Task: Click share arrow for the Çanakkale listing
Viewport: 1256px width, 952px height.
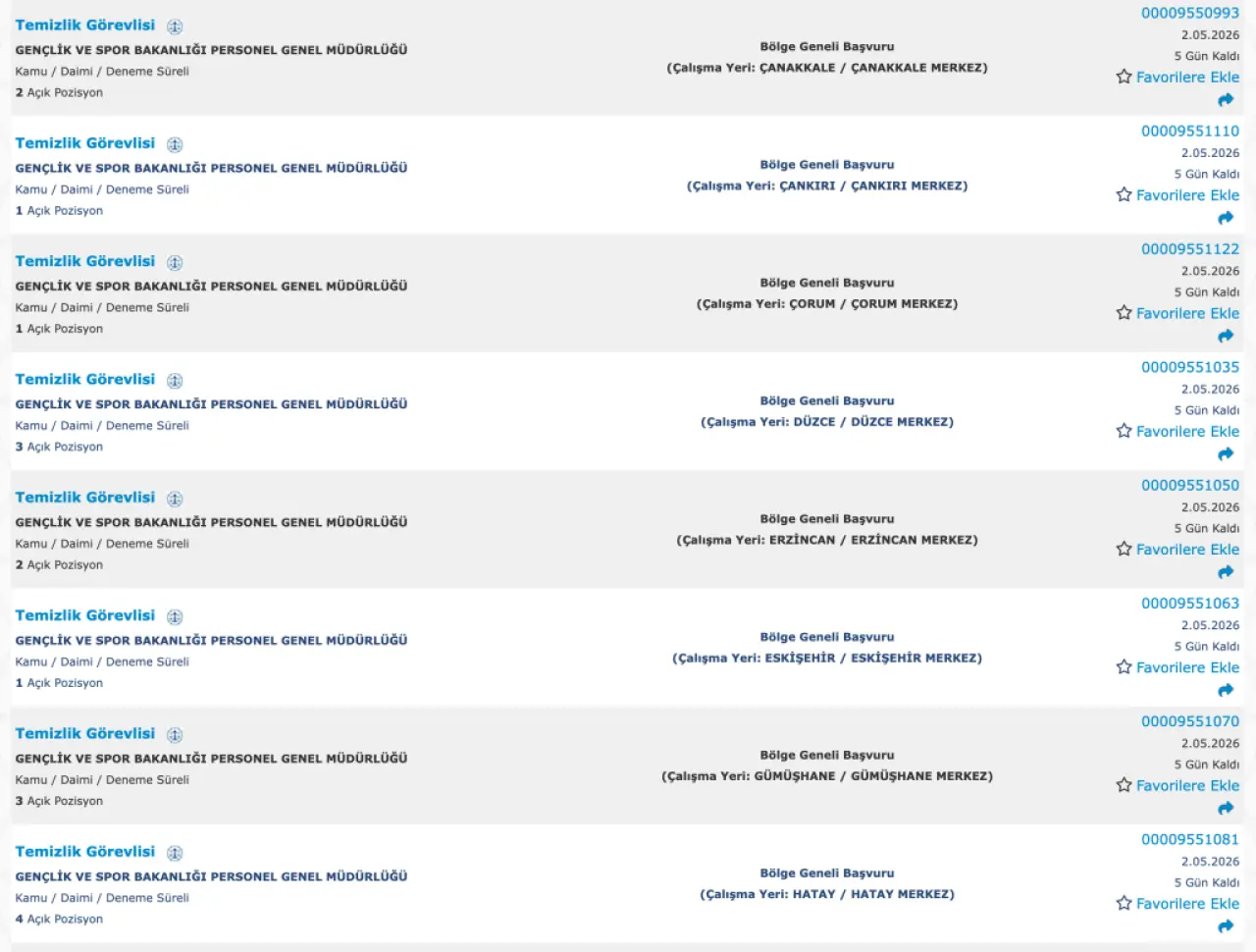Action: pyautogui.click(x=1226, y=100)
